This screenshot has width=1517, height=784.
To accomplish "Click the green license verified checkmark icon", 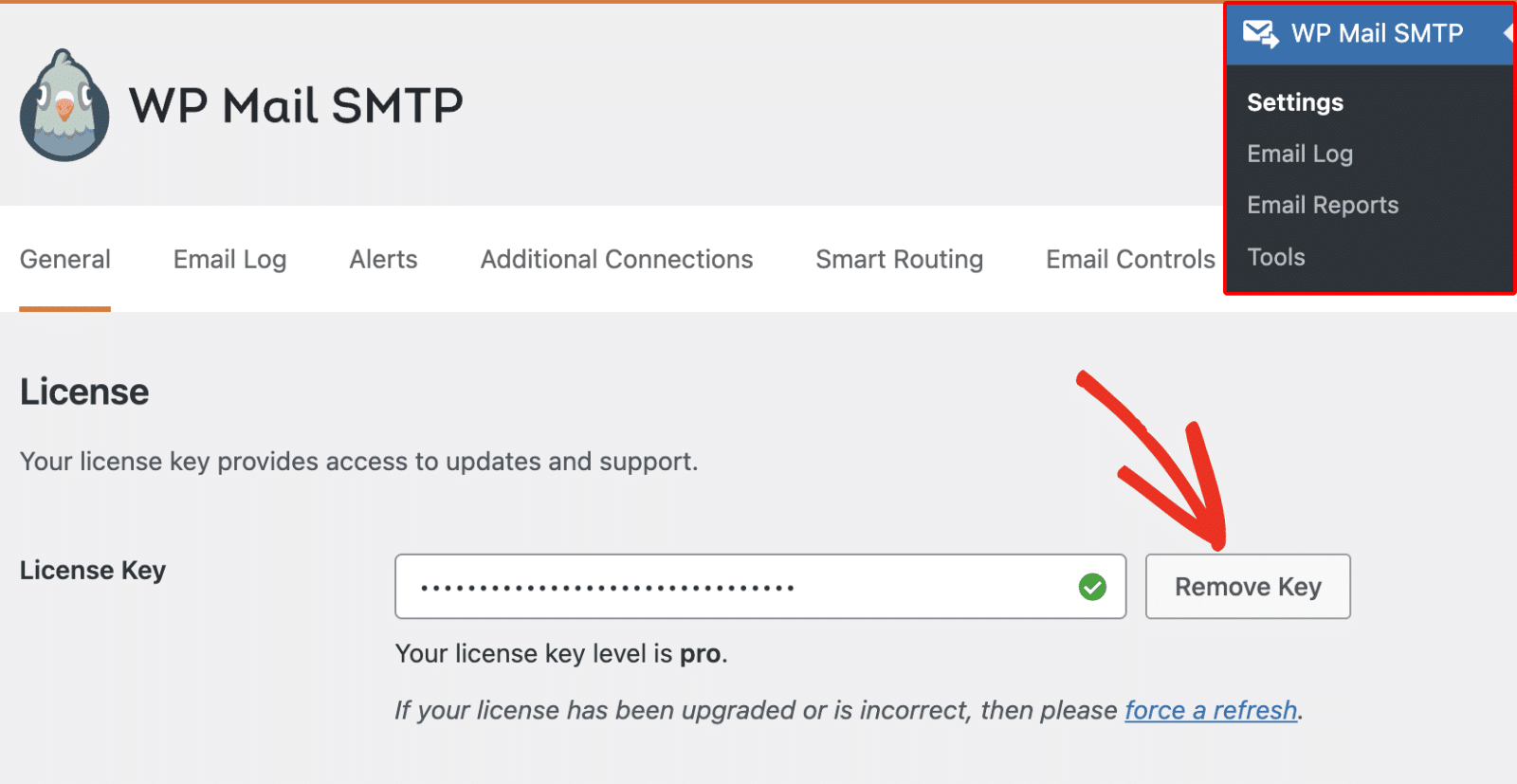I will click(1092, 588).
